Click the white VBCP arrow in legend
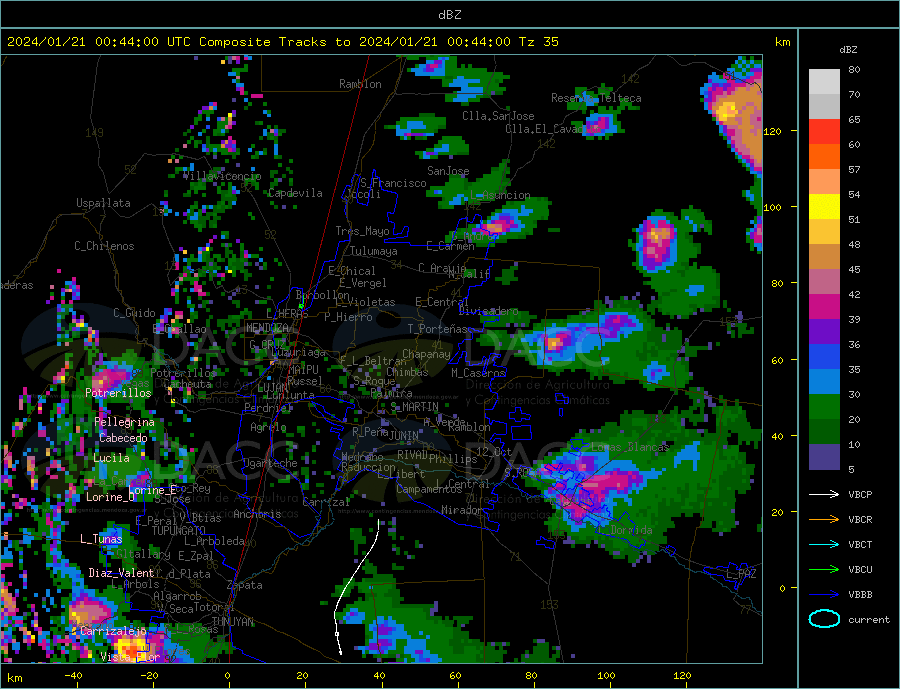This screenshot has width=900, height=689. tap(824, 494)
